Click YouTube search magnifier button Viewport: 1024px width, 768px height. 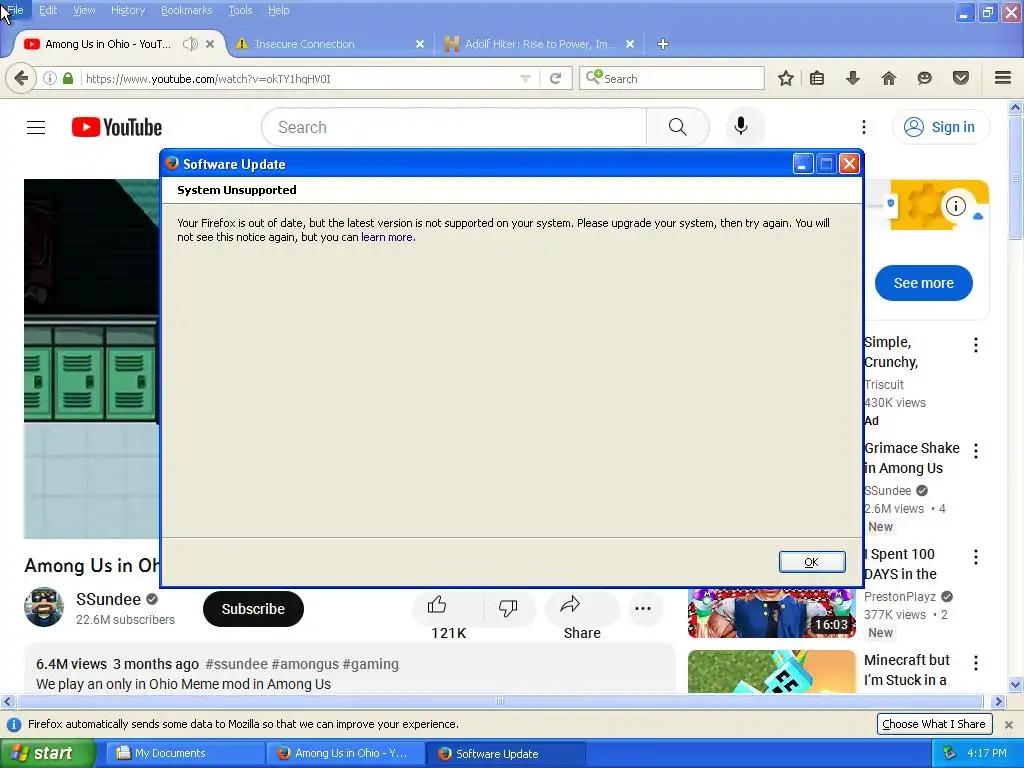click(677, 127)
